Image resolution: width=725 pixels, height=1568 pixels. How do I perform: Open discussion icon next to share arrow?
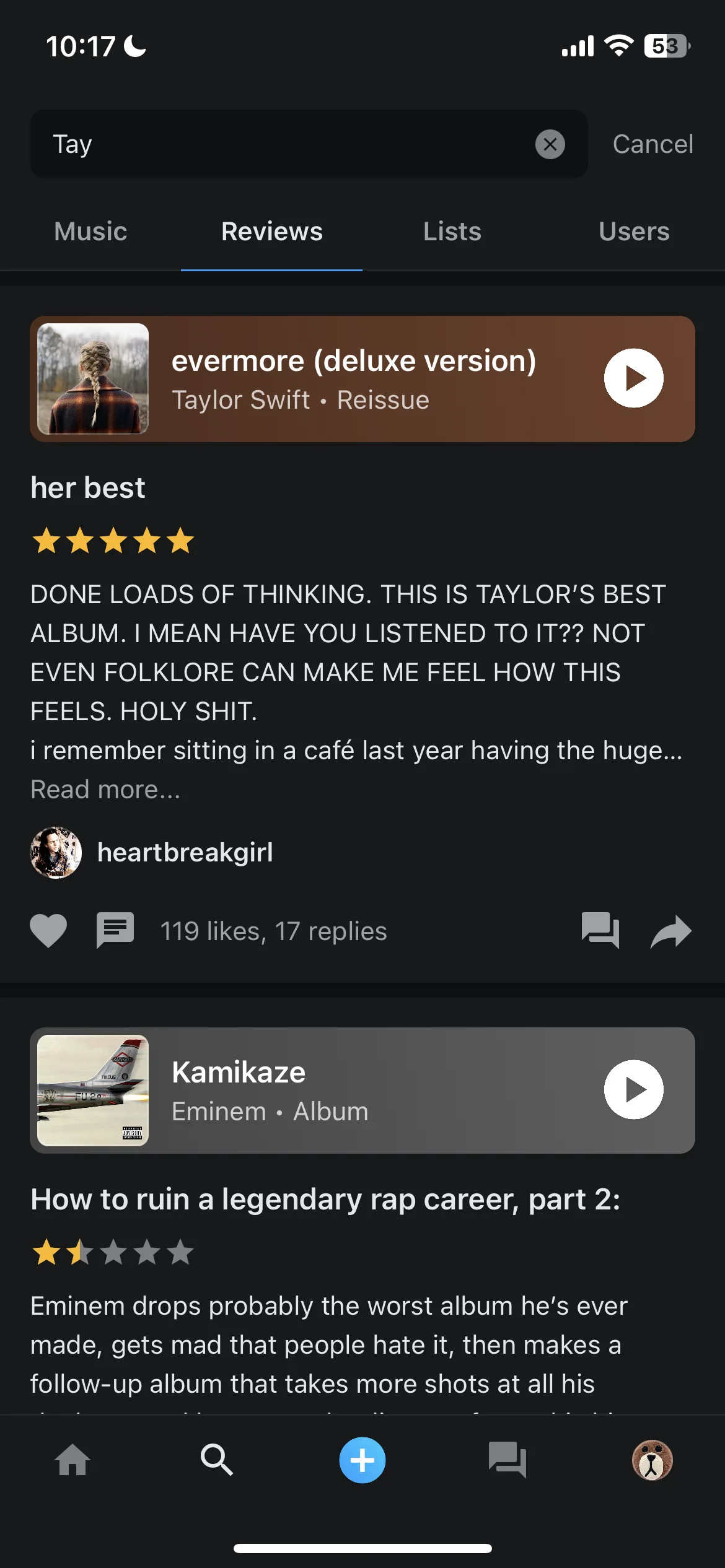pos(600,931)
